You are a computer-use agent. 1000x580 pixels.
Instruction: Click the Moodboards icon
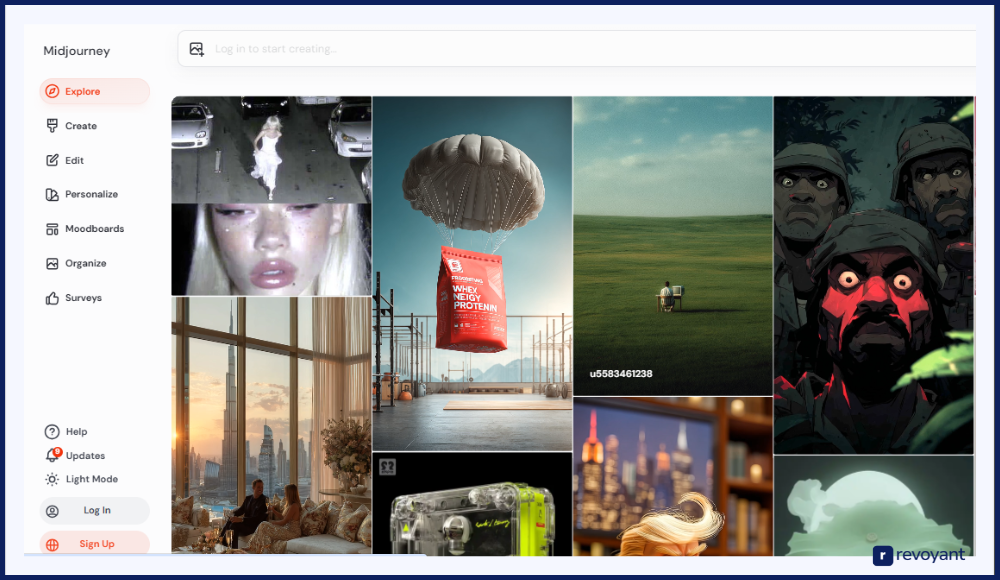coord(53,229)
